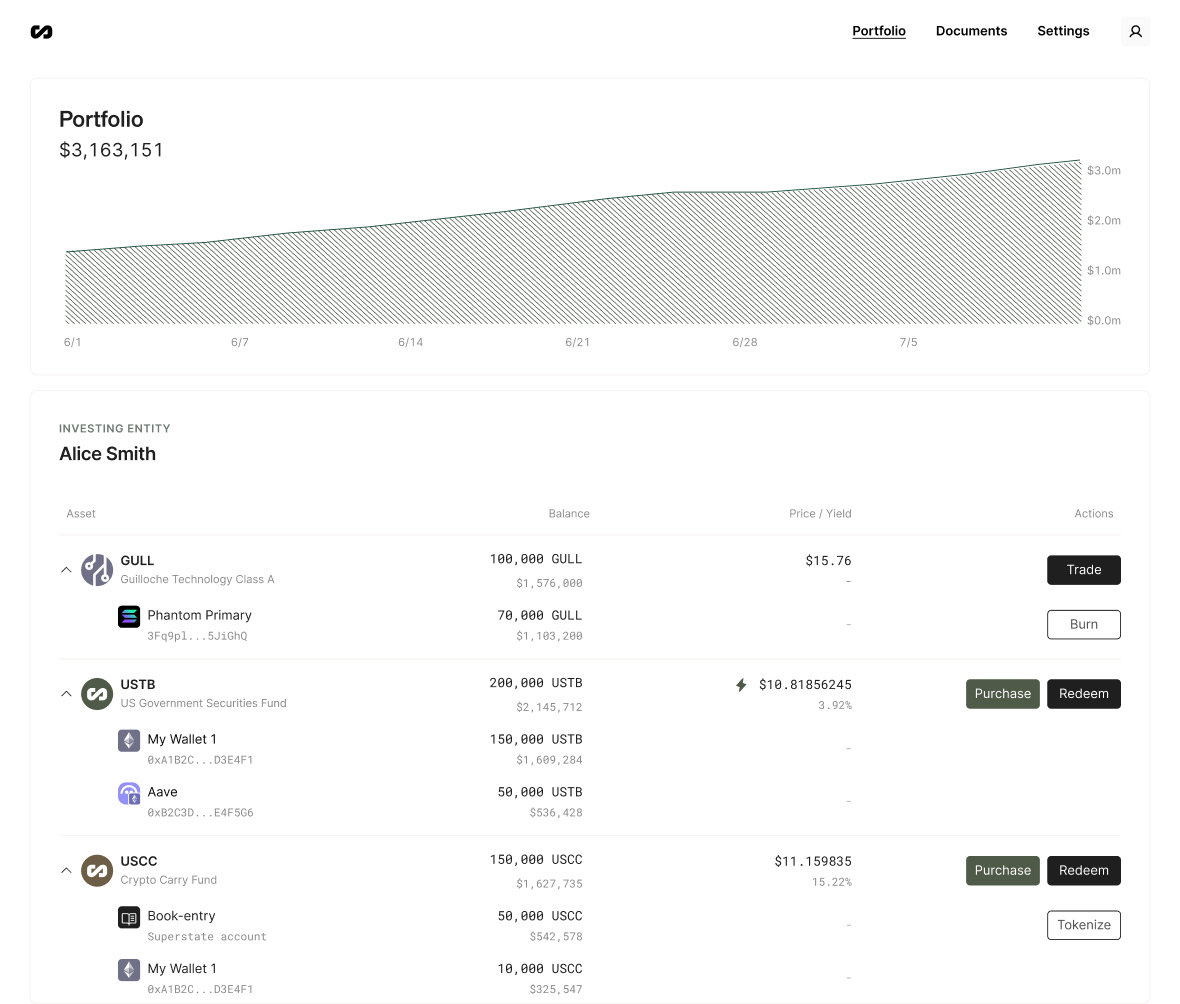Click the GULL asset icon
The image size is (1180, 1004).
pyautogui.click(x=97, y=570)
